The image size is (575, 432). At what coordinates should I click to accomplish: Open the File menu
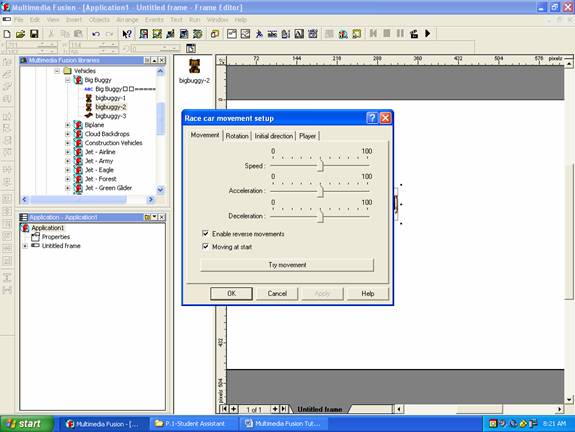point(19,19)
